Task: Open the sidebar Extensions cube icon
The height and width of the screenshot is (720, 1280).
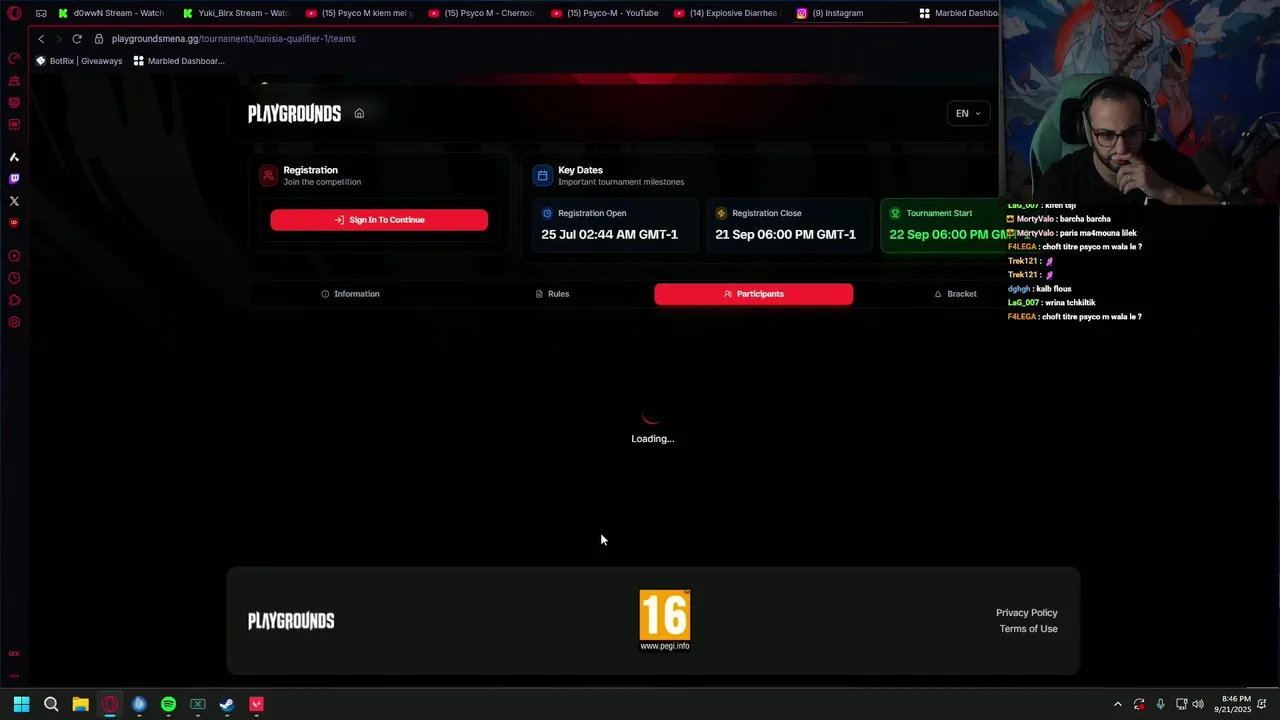Action: coord(14,300)
